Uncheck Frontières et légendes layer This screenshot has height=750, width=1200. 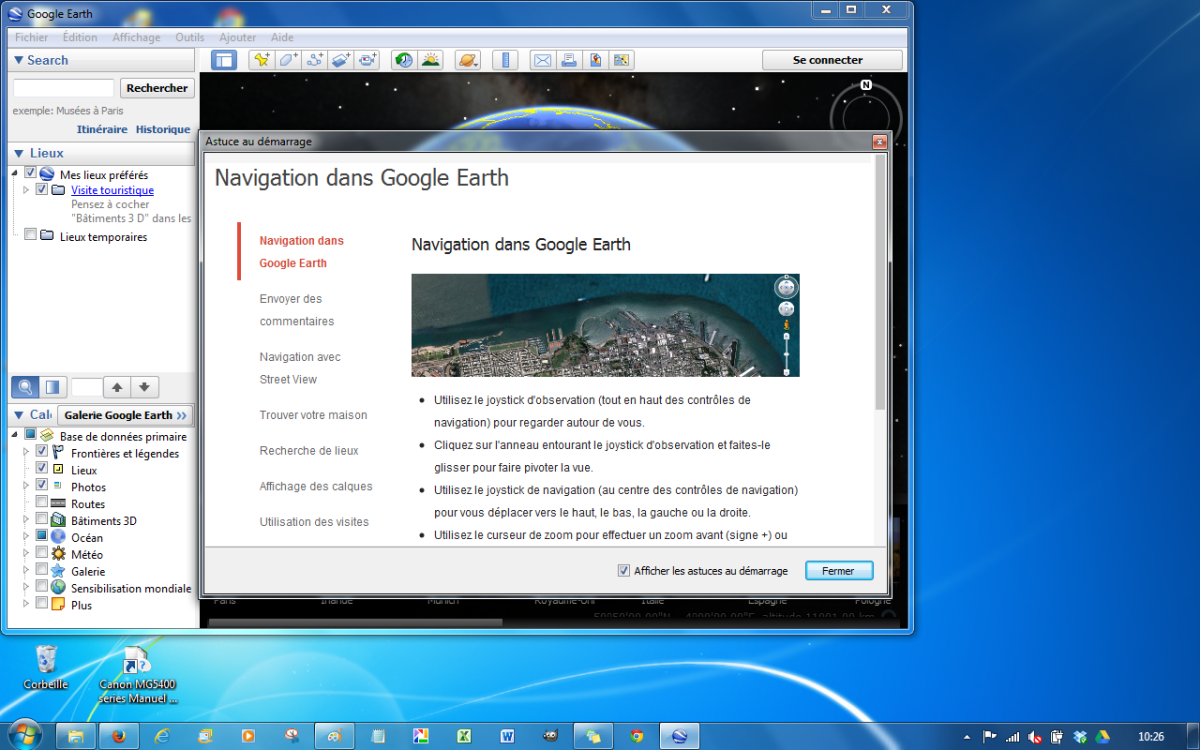pyautogui.click(x=42, y=452)
